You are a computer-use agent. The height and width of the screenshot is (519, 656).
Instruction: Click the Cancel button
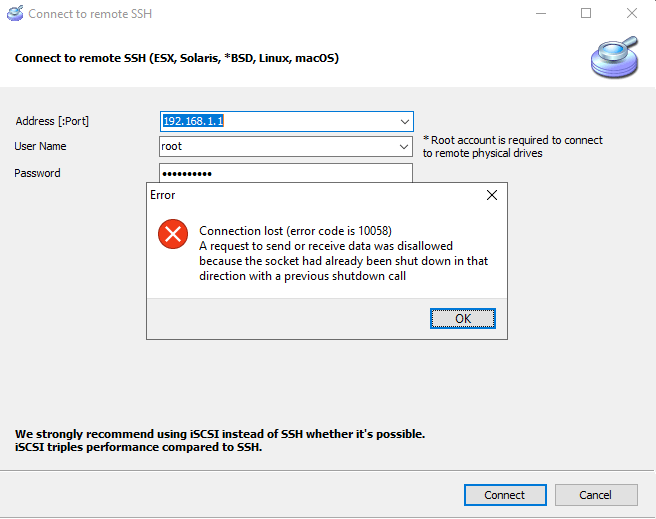click(596, 495)
